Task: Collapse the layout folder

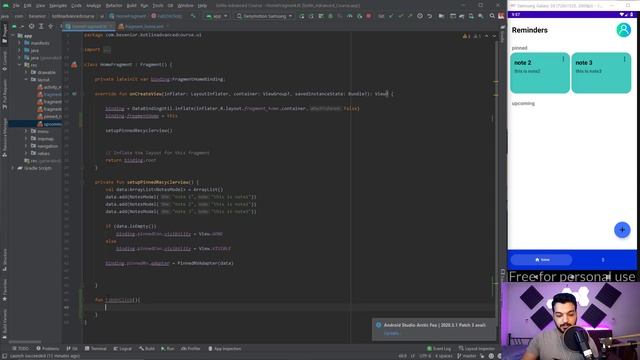Action: 26,80
